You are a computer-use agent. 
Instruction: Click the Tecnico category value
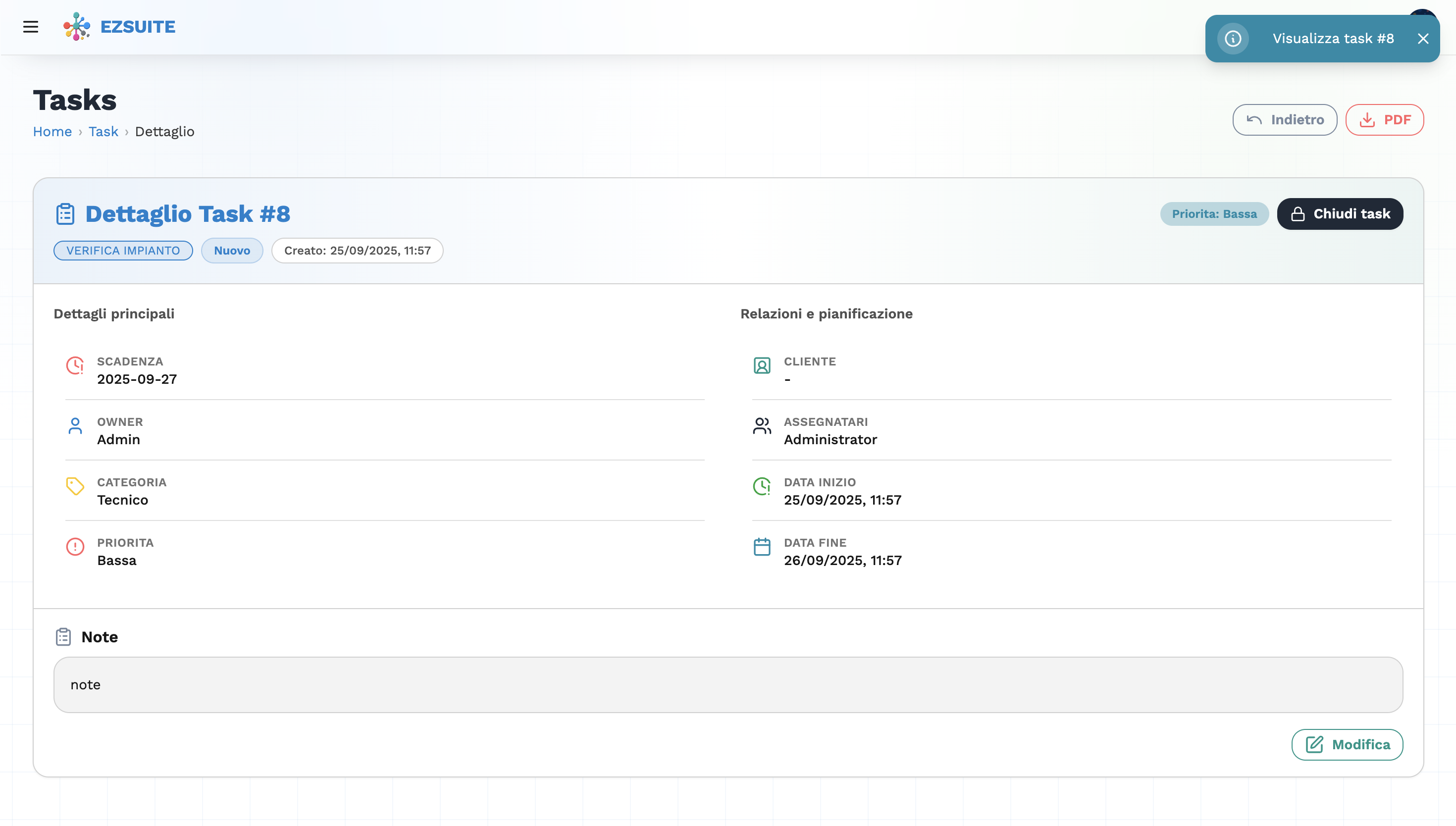122,500
